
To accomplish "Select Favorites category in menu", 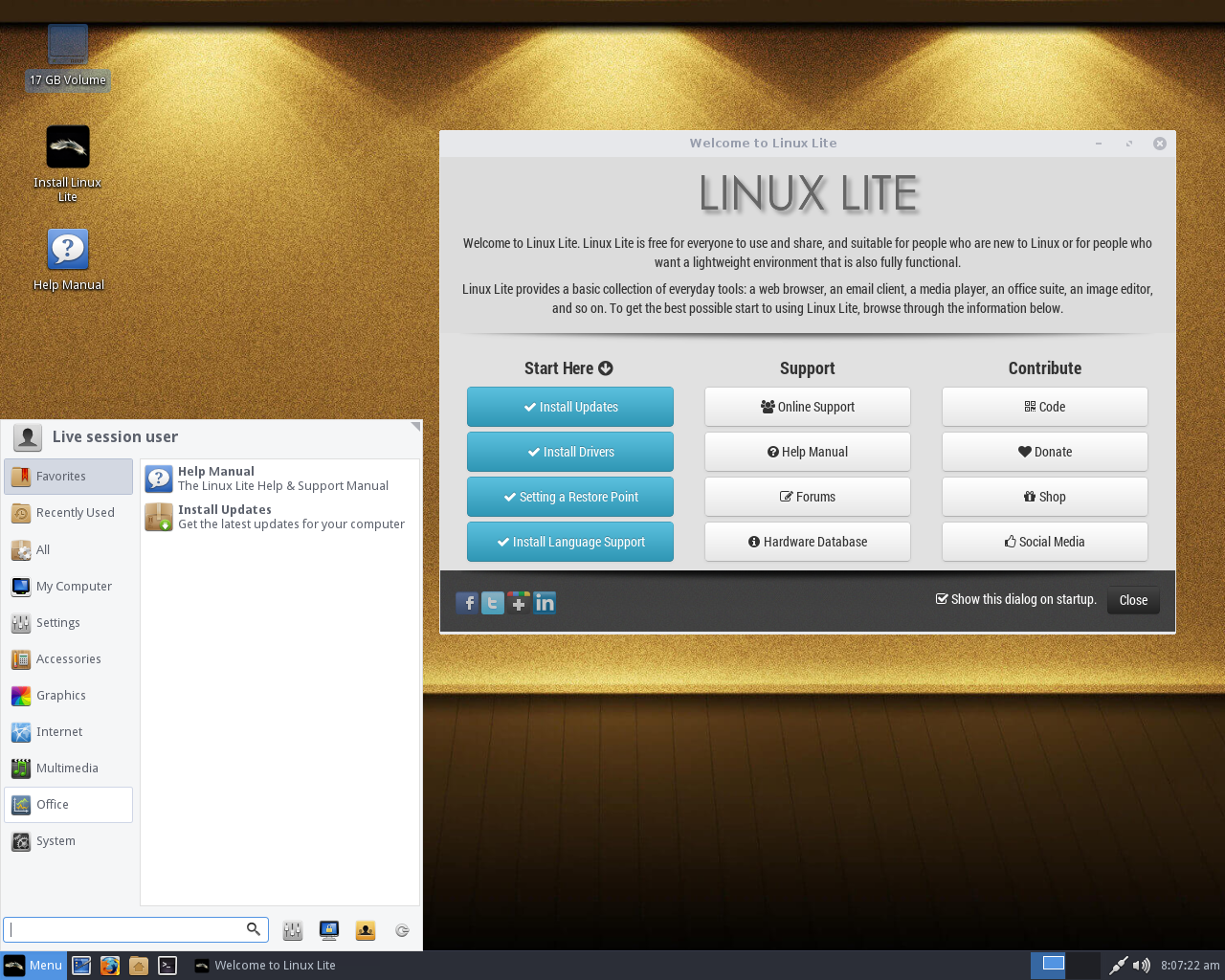I will pyautogui.click(x=68, y=477).
